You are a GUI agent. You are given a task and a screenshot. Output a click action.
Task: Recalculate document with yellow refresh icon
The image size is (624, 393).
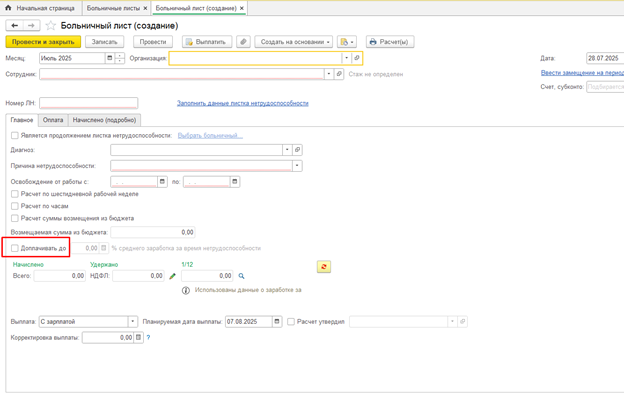click(x=324, y=267)
